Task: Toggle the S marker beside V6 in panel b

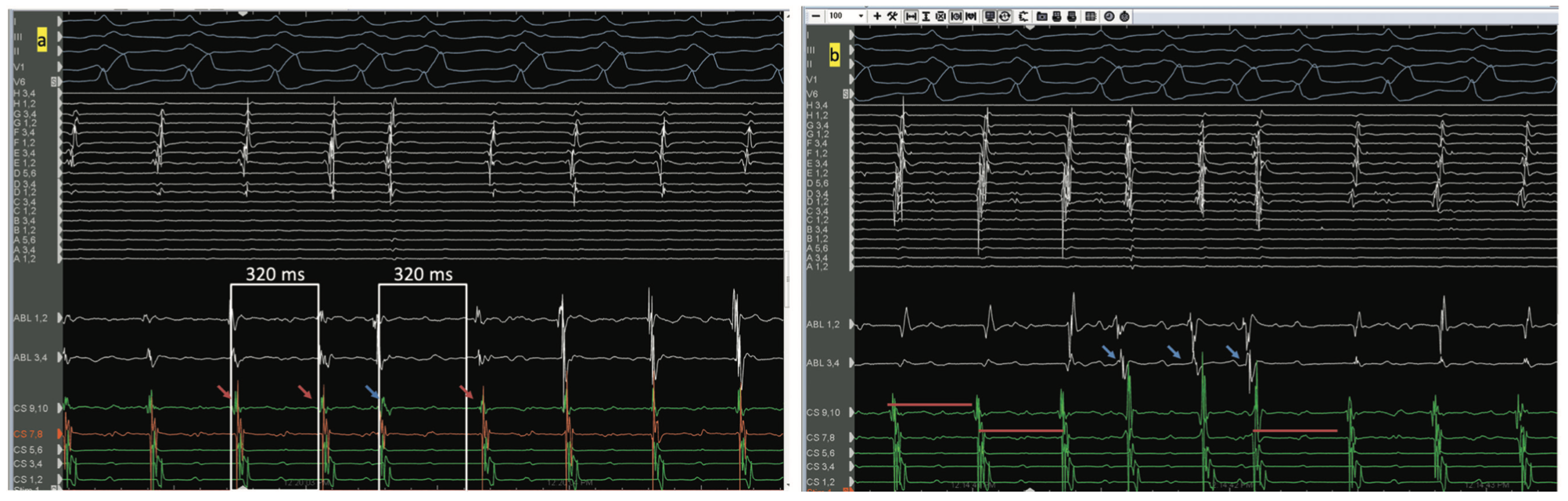Action: tap(846, 94)
